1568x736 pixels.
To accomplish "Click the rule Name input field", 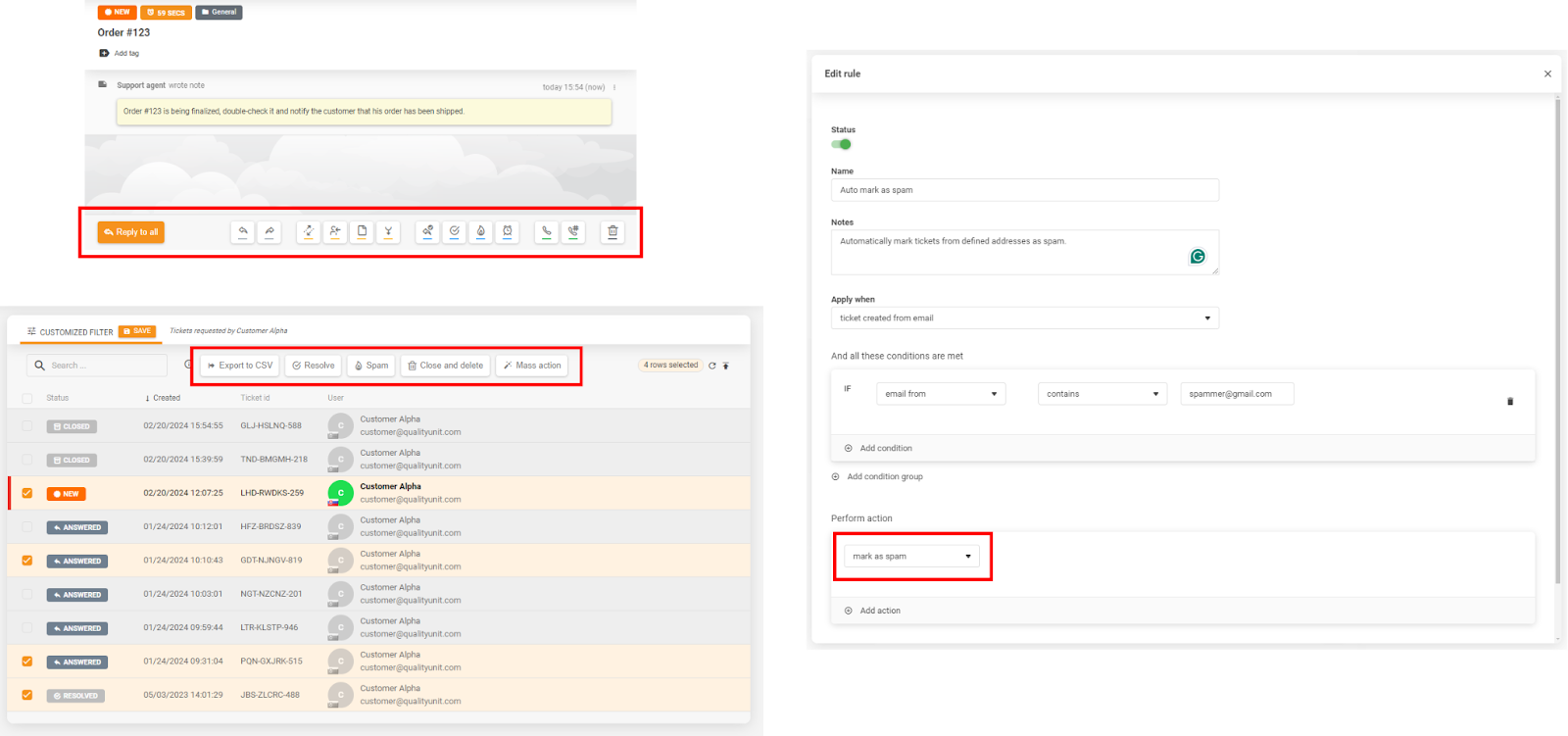I will pyautogui.click(x=1024, y=190).
